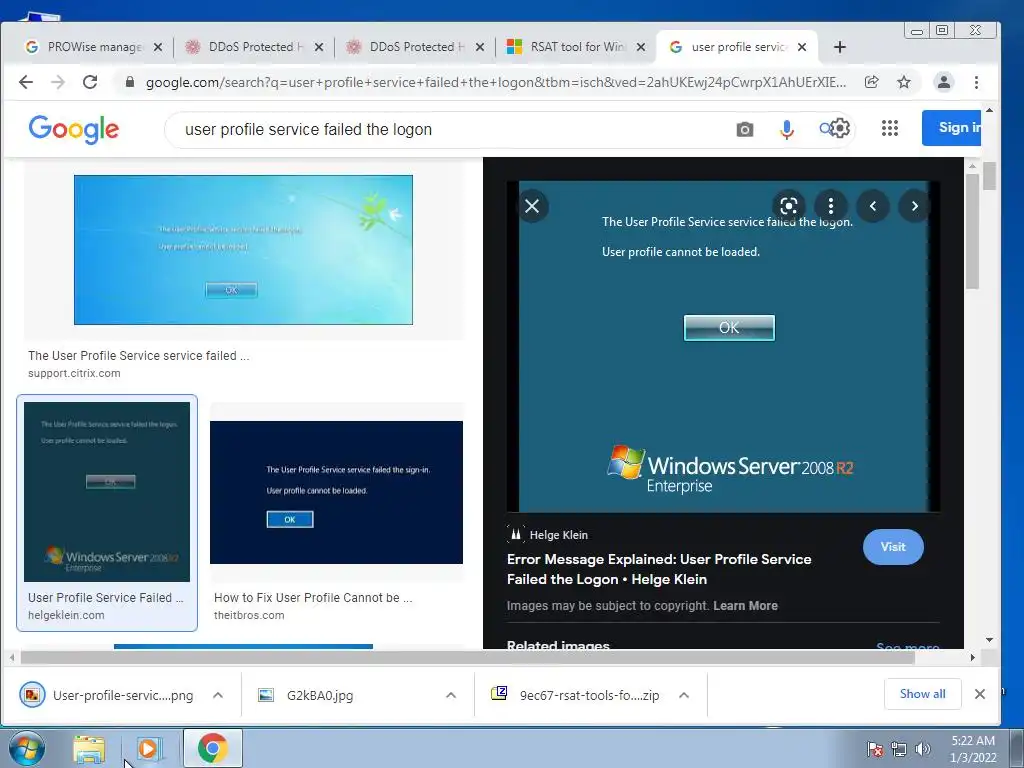
Task: Open Windows Explorer from the taskbar
Action: tap(89, 749)
